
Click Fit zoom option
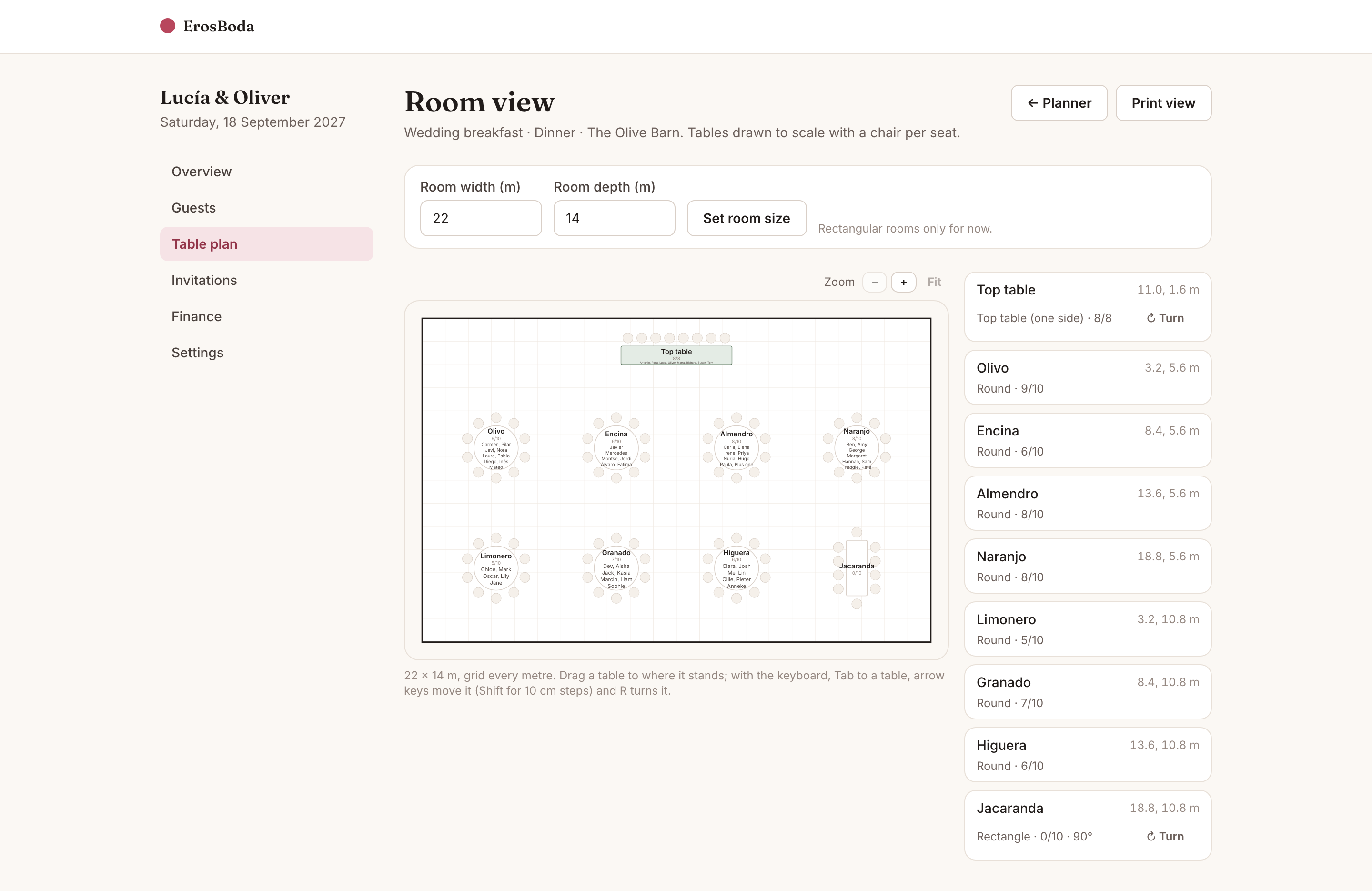(934, 282)
